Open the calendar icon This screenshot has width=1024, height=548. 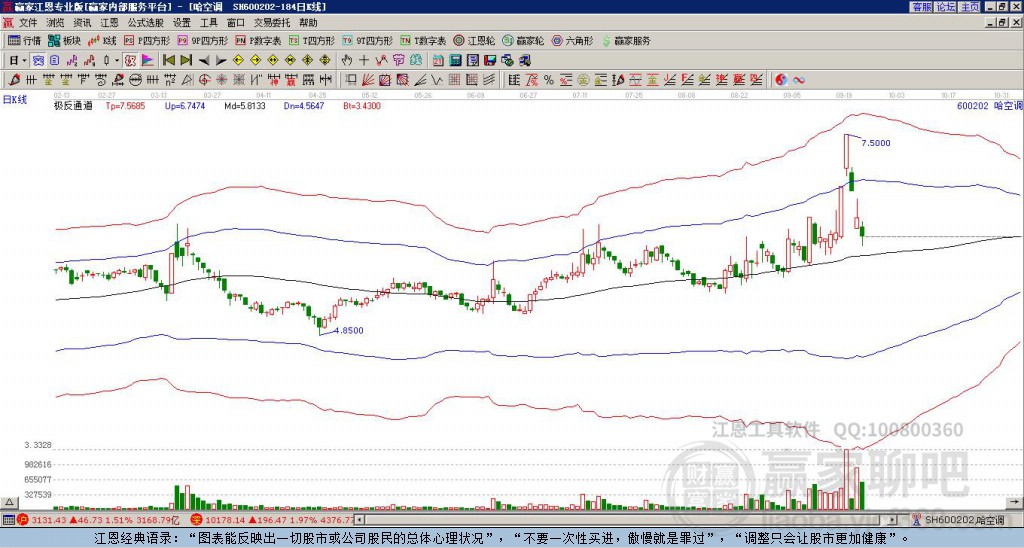[438, 61]
